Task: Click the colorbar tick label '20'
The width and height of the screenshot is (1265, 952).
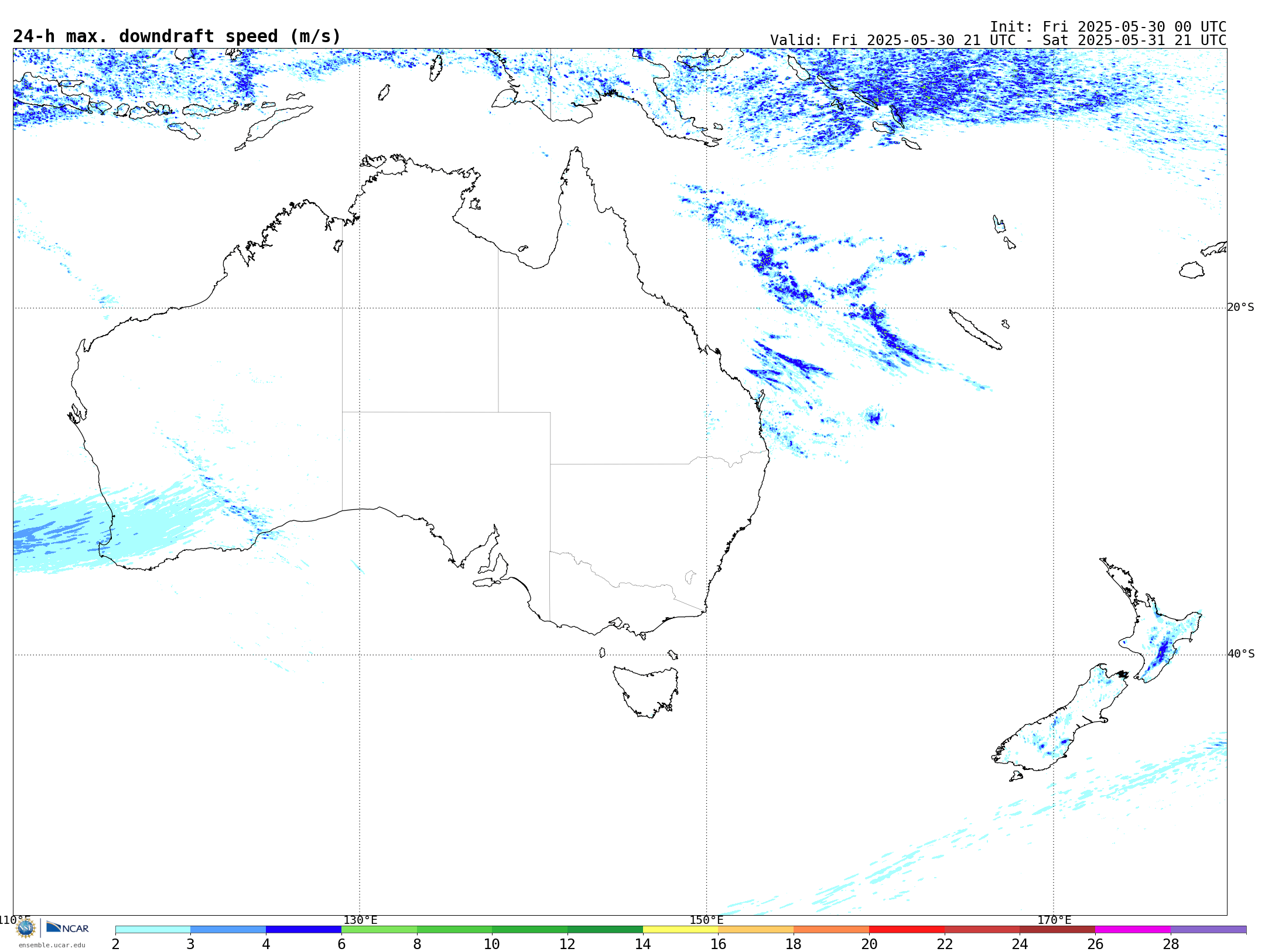Action: point(869,944)
